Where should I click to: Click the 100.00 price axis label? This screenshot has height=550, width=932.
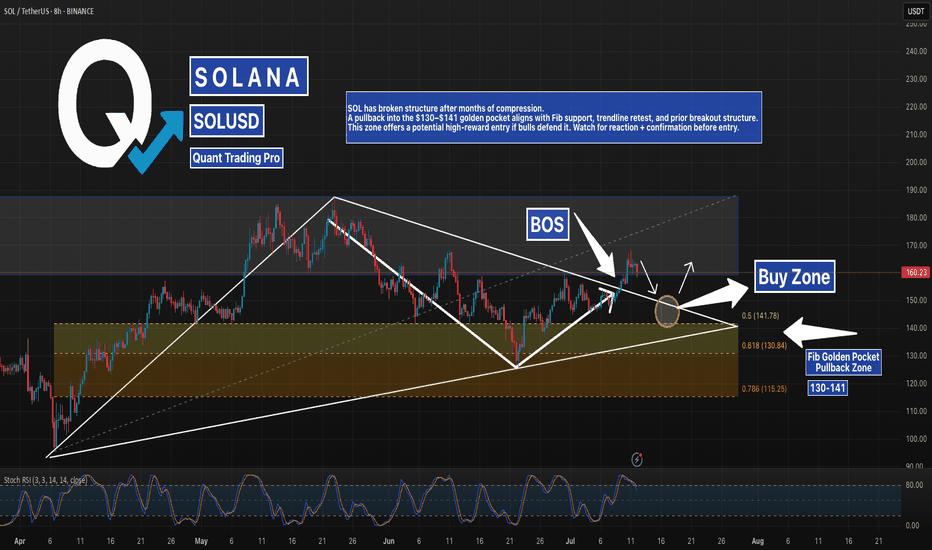tap(916, 439)
